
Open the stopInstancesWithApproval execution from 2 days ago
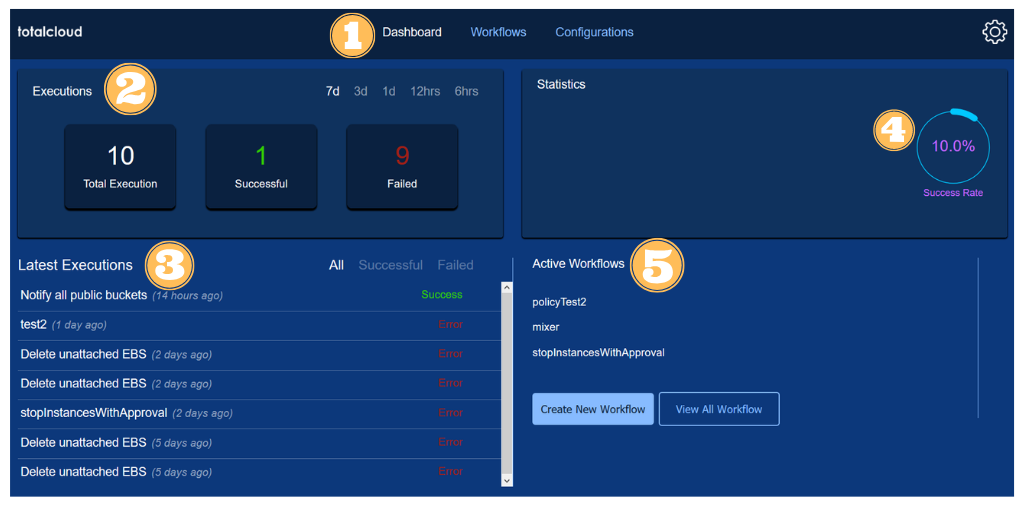[259, 413]
